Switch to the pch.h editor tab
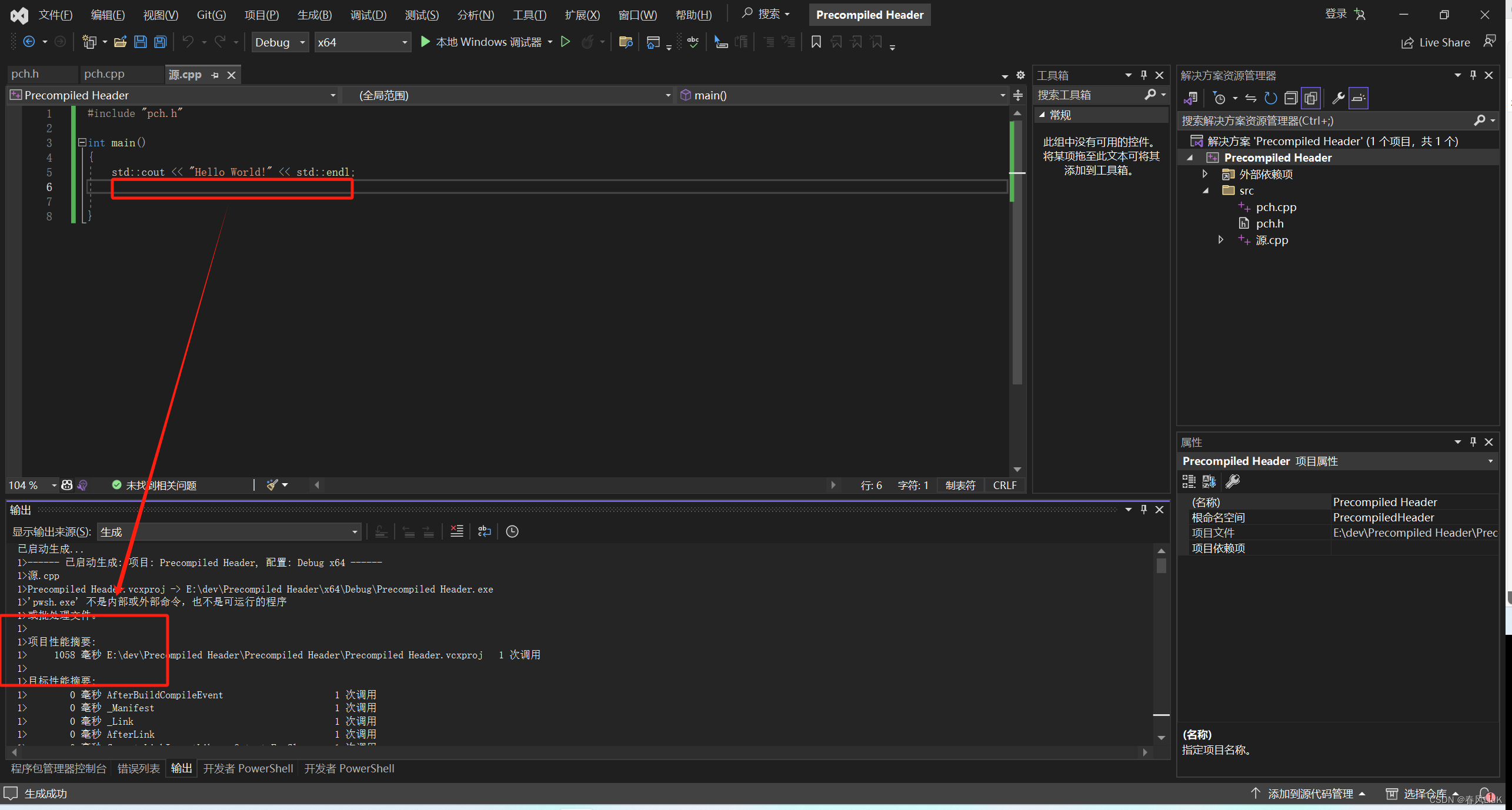Viewport: 1512px width, 810px height. [25, 74]
